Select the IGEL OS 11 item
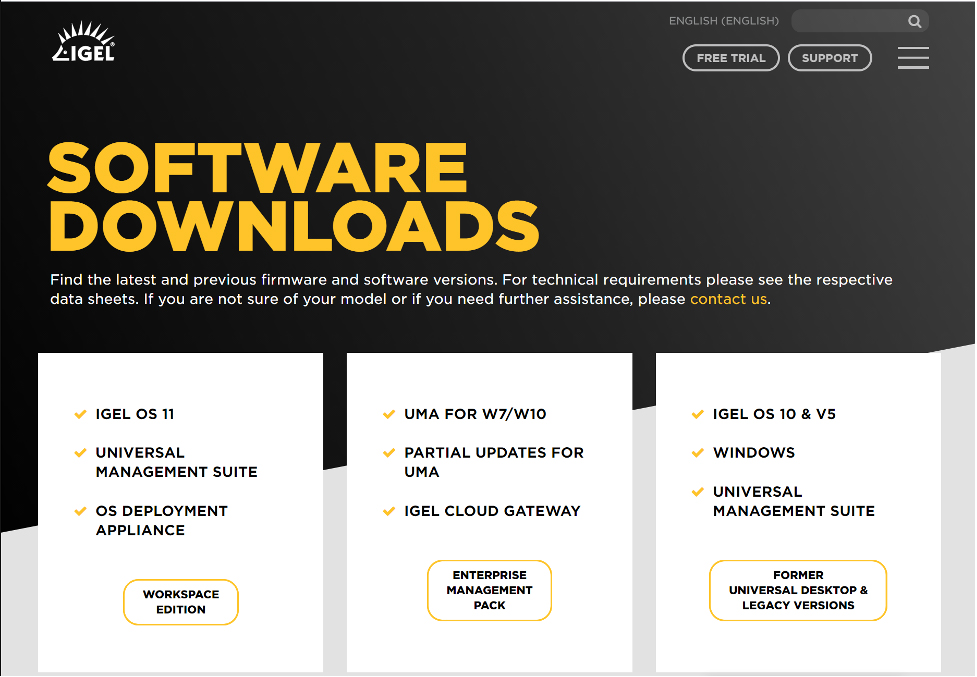This screenshot has width=977, height=677. pyautogui.click(x=135, y=414)
